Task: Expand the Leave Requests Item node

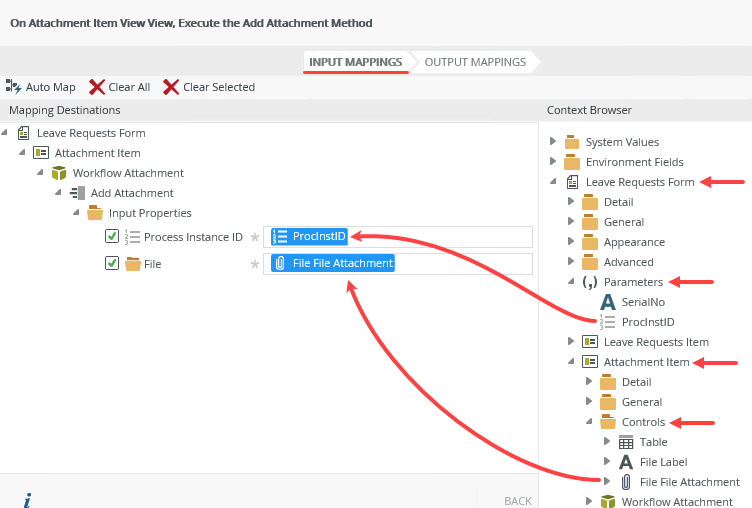Action: click(x=570, y=342)
